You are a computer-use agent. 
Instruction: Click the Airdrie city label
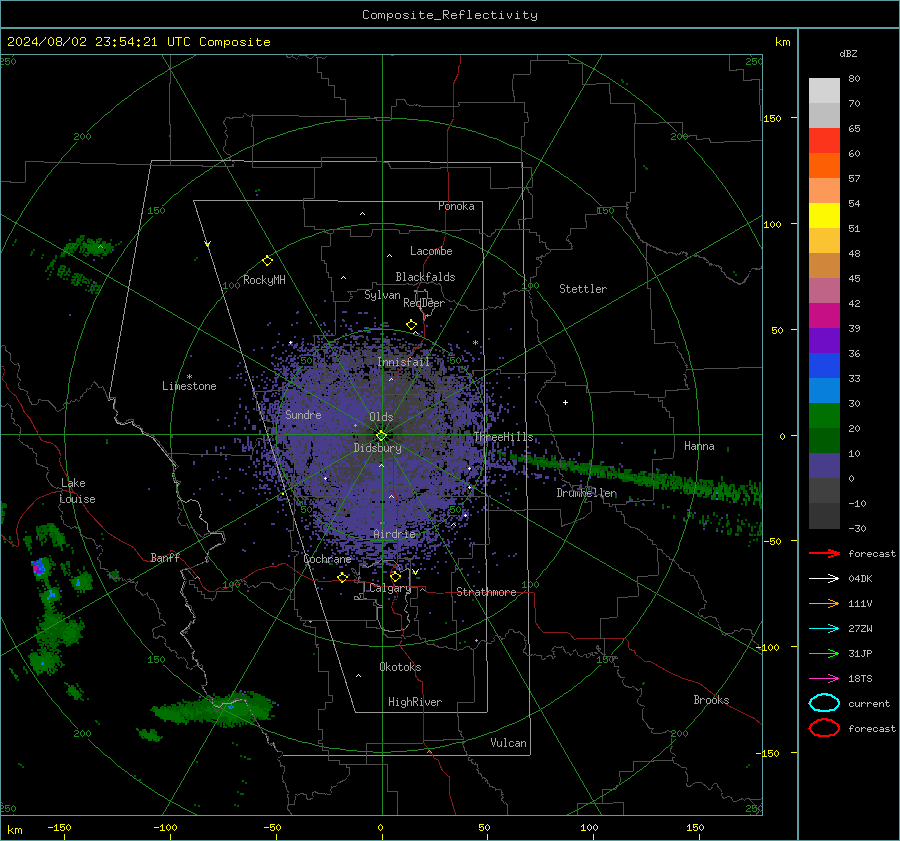pos(394,534)
